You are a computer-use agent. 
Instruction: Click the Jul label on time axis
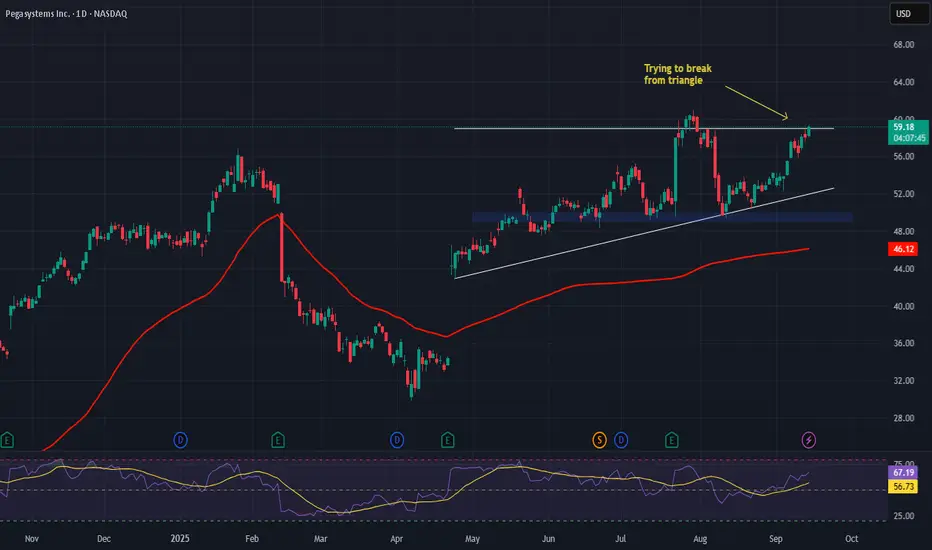point(621,539)
